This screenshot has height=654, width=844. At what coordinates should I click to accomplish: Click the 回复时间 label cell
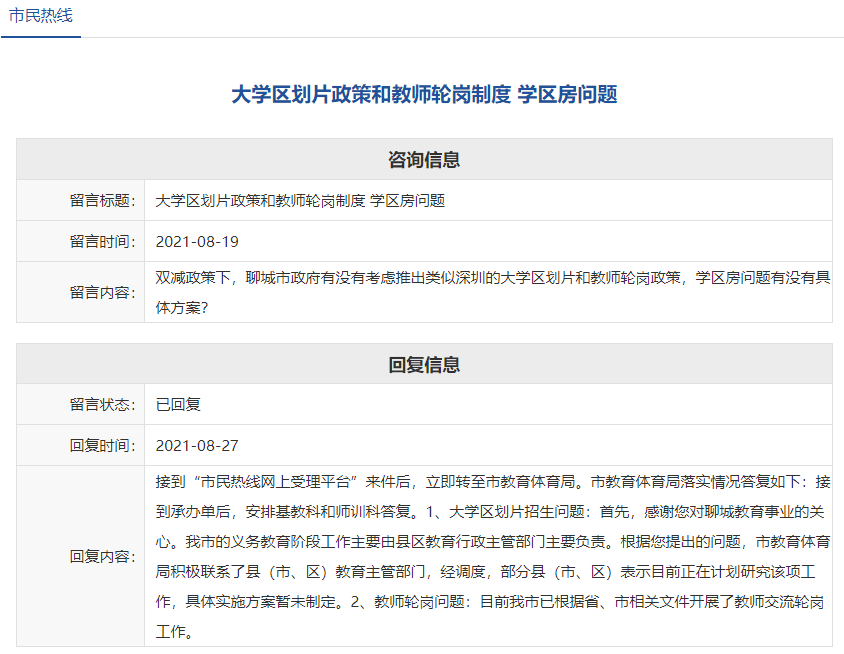point(81,445)
